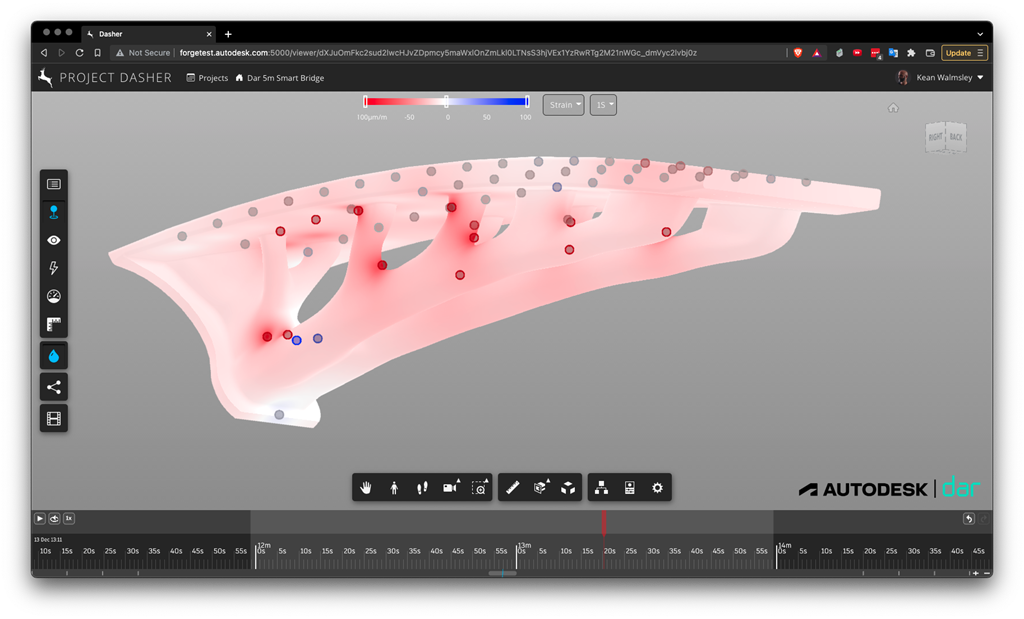This screenshot has height=619, width=1024.
Task: Open the Projects menu in header
Action: click(x=207, y=78)
